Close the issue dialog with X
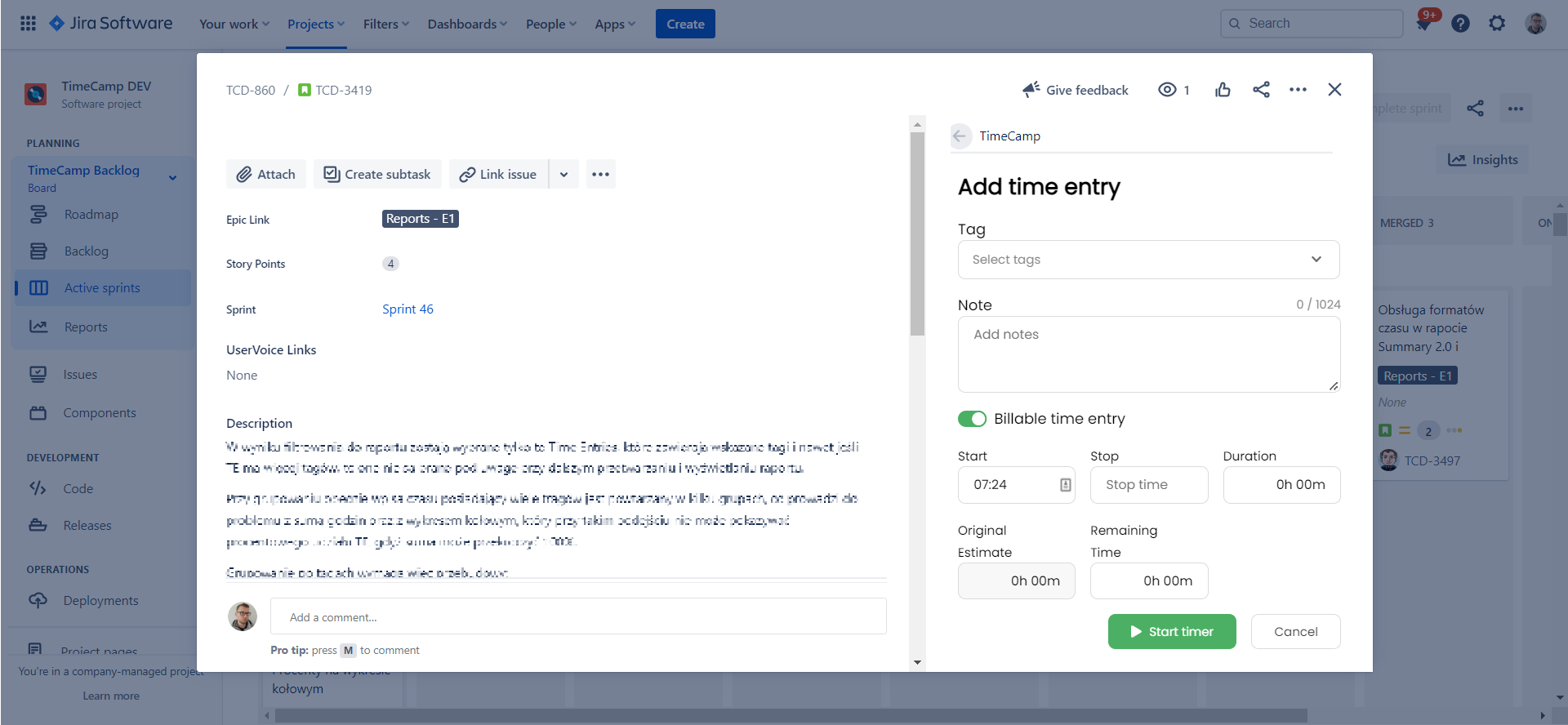This screenshot has height=725, width=1568. pyautogui.click(x=1334, y=90)
